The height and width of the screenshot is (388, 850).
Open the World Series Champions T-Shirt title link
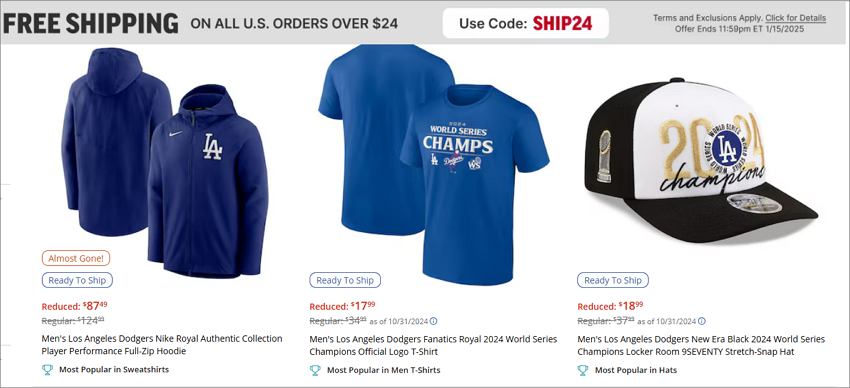pos(433,345)
